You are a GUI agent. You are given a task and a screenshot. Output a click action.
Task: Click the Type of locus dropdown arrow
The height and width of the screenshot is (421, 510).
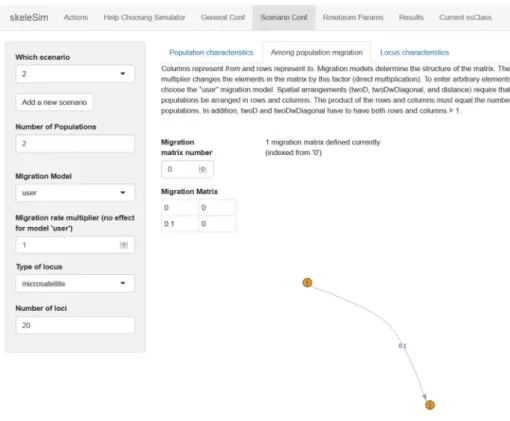pyautogui.click(x=123, y=283)
